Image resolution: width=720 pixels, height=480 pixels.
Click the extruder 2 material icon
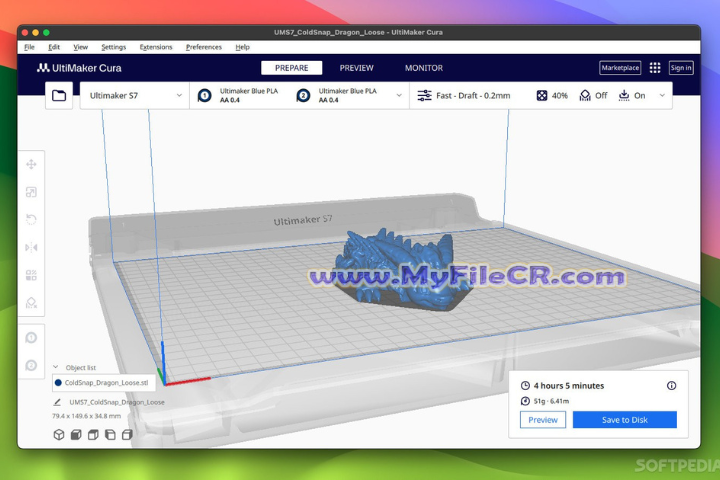pyautogui.click(x=303, y=96)
